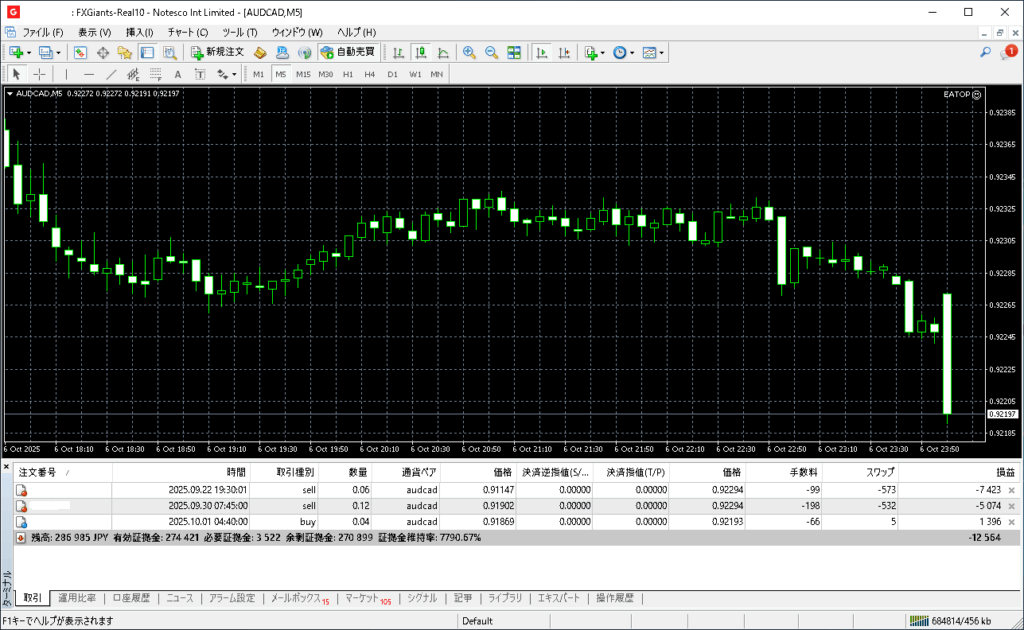Viewport: 1024px width, 630px height.
Task: Expand the indicators list dropdown
Action: tap(602, 52)
